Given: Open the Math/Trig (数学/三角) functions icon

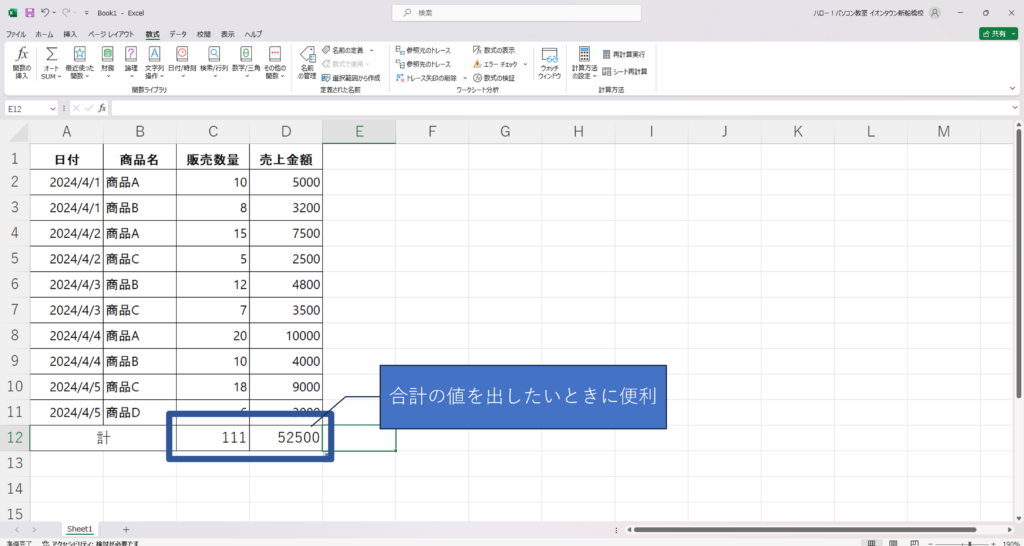Looking at the screenshot, I should tap(246, 55).
